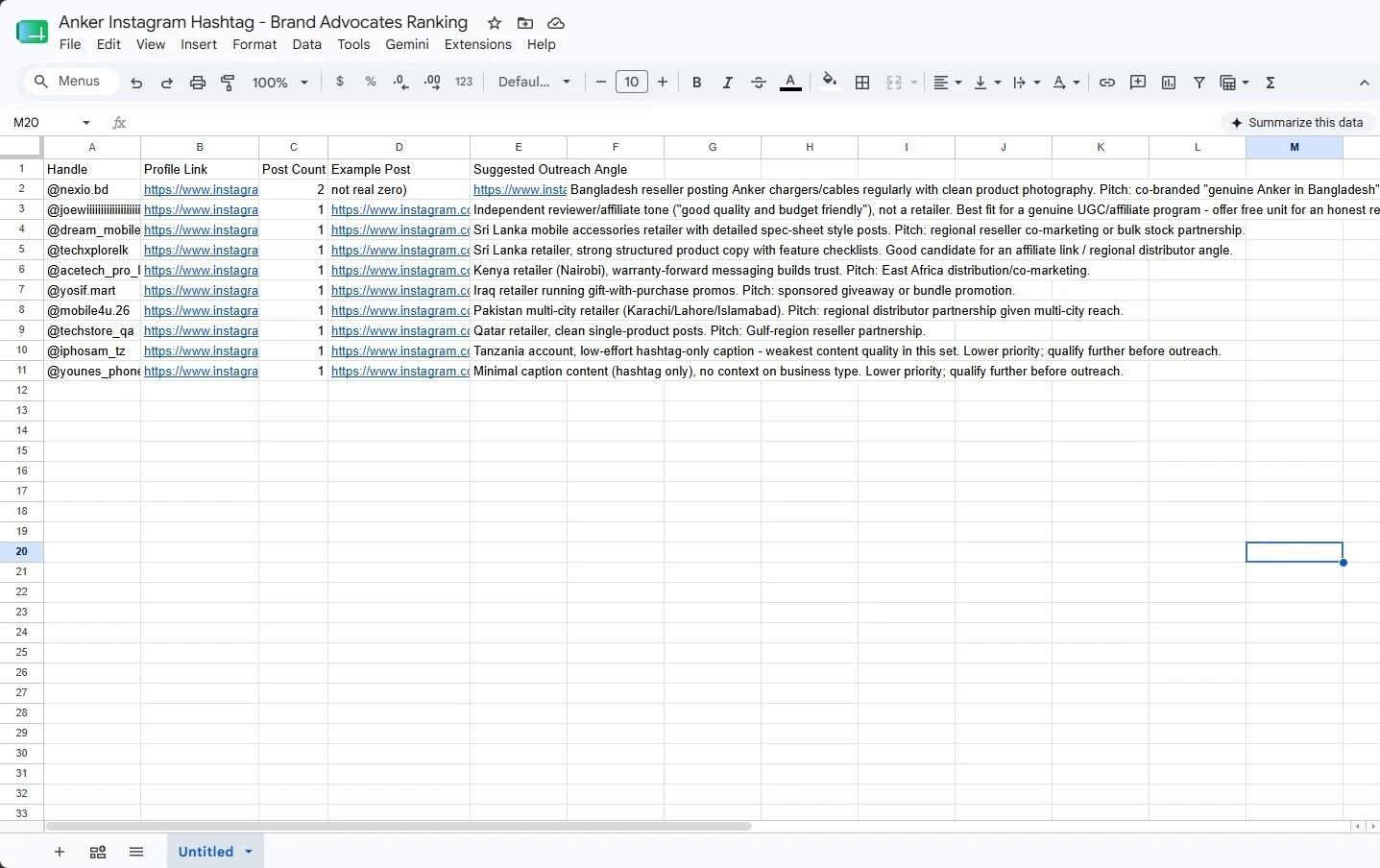Click the Insert chart icon
Image resolution: width=1380 pixels, height=868 pixels.
pos(1169,83)
